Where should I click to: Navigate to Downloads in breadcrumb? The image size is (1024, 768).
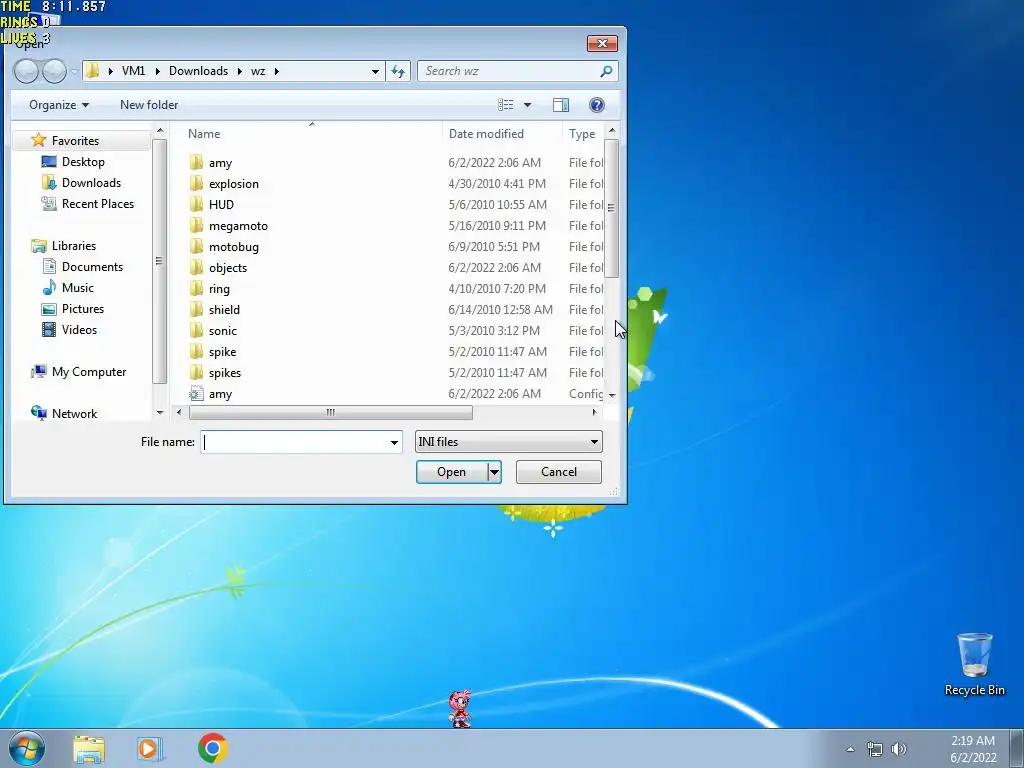click(x=198, y=71)
